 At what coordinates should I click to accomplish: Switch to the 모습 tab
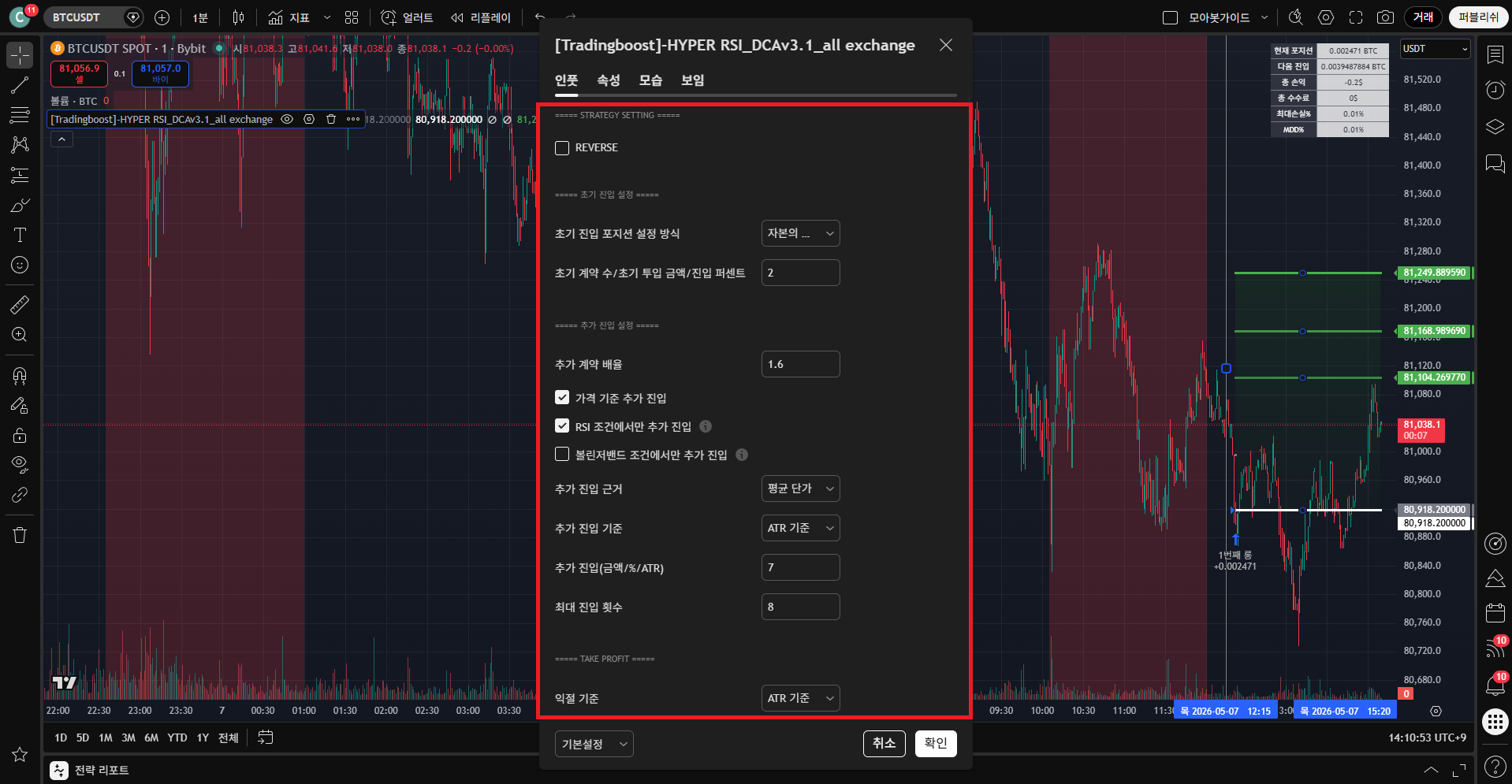[x=650, y=80]
